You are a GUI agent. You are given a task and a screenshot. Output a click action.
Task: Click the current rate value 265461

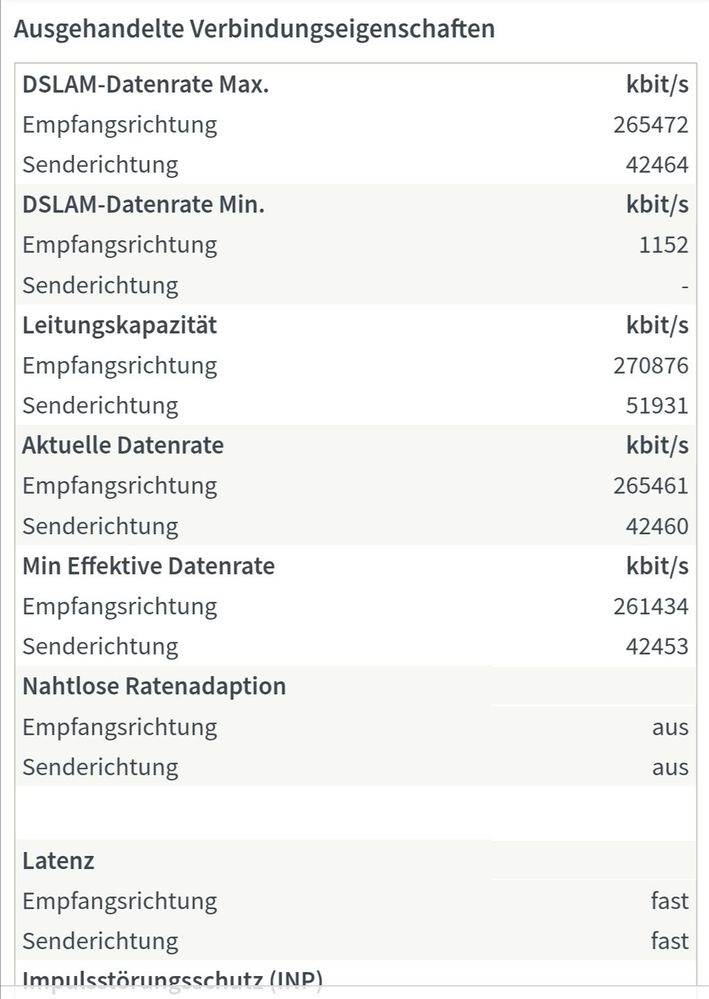pos(651,486)
